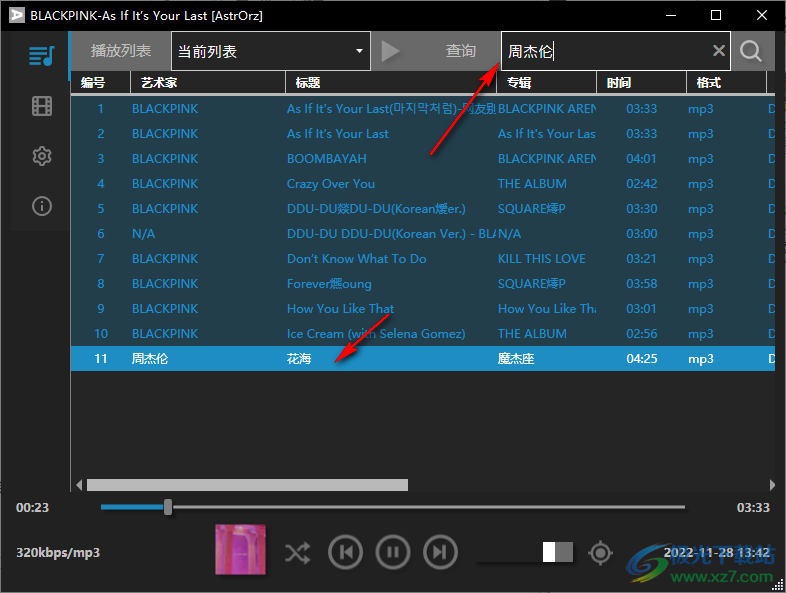Screen dimensions: 786x593
Task: Click the 03:33 total time label by progress bar
Action: click(753, 507)
